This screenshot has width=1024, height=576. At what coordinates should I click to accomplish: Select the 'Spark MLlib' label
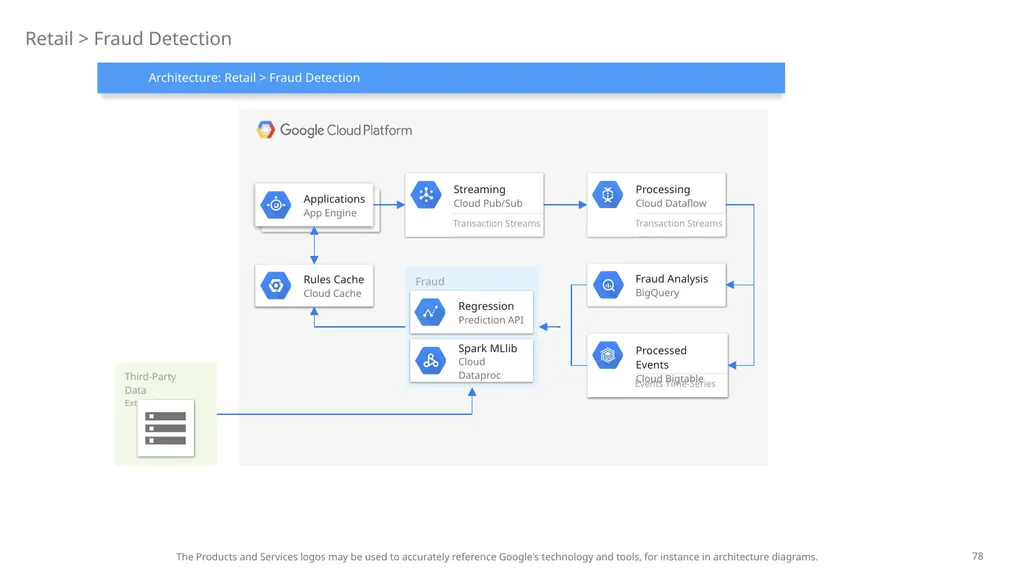(487, 348)
